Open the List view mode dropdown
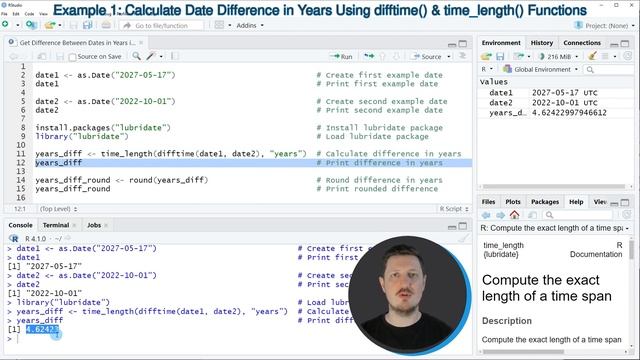The width and height of the screenshot is (640, 360). pos(609,56)
